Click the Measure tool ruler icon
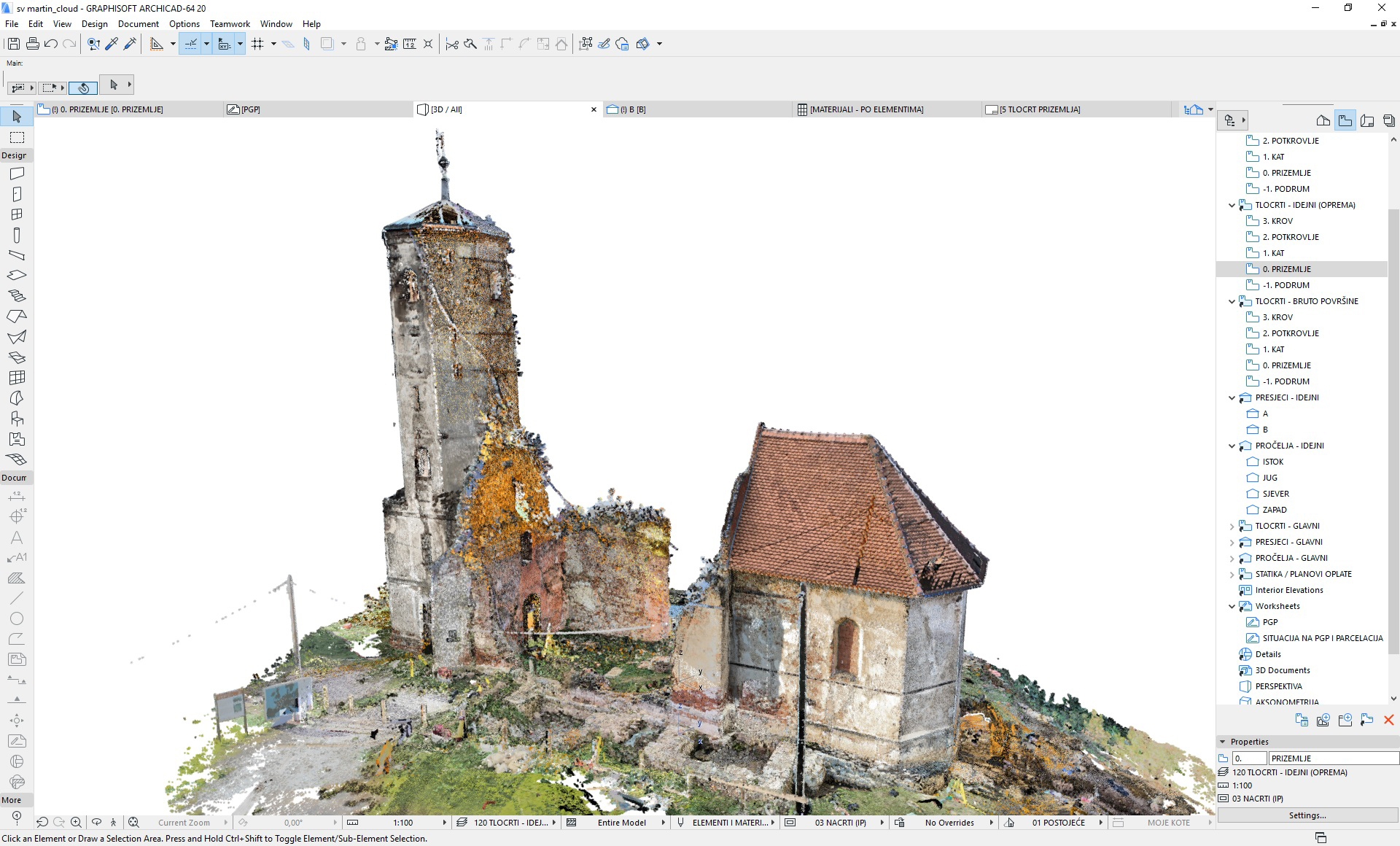1400x846 pixels. click(410, 44)
